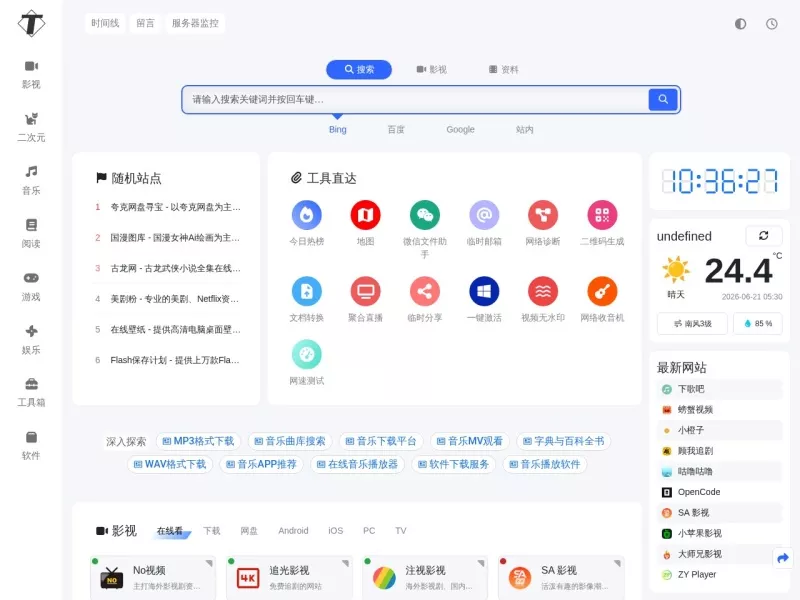Select the 搜索 search mode tab
Image resolution: width=800 pixels, height=600 pixels.
(359, 69)
